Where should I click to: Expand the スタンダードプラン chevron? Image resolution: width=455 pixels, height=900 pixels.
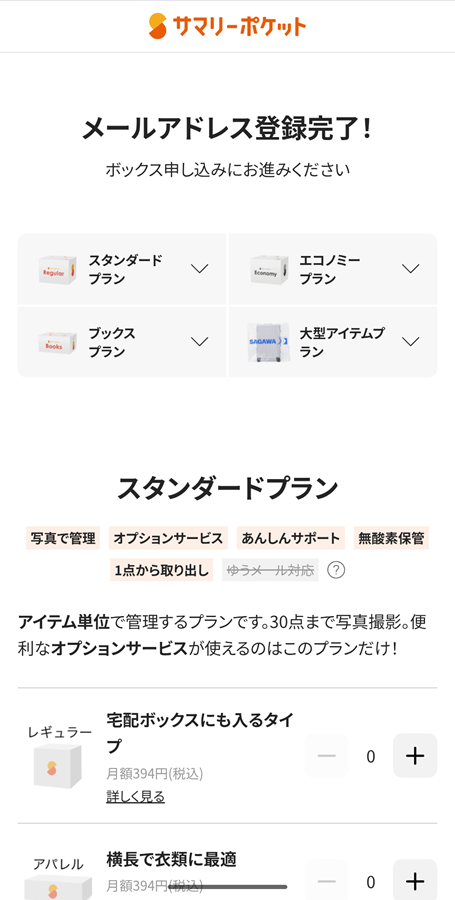pos(199,269)
